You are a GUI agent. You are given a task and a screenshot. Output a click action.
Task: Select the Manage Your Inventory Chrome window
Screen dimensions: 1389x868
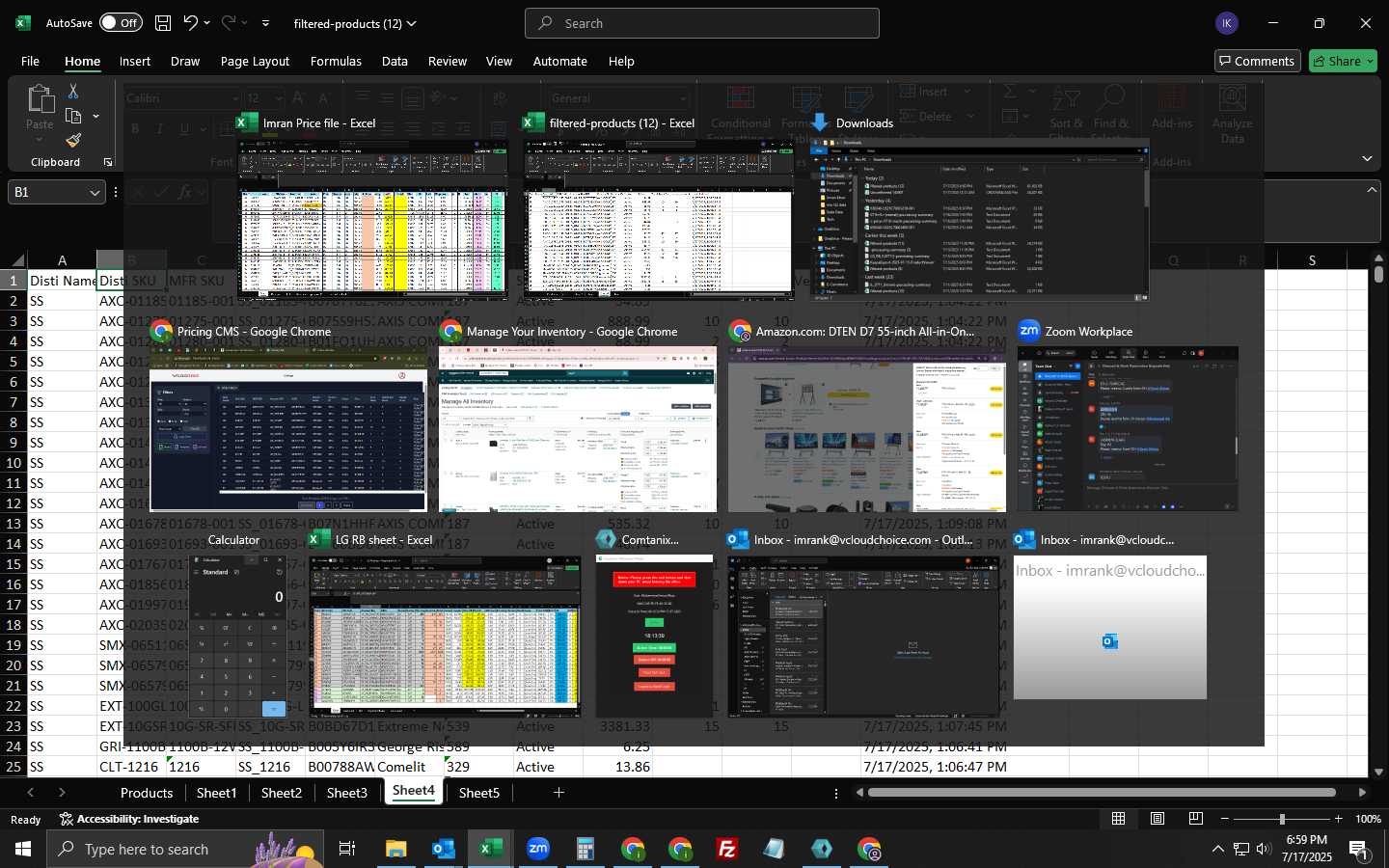point(578,429)
